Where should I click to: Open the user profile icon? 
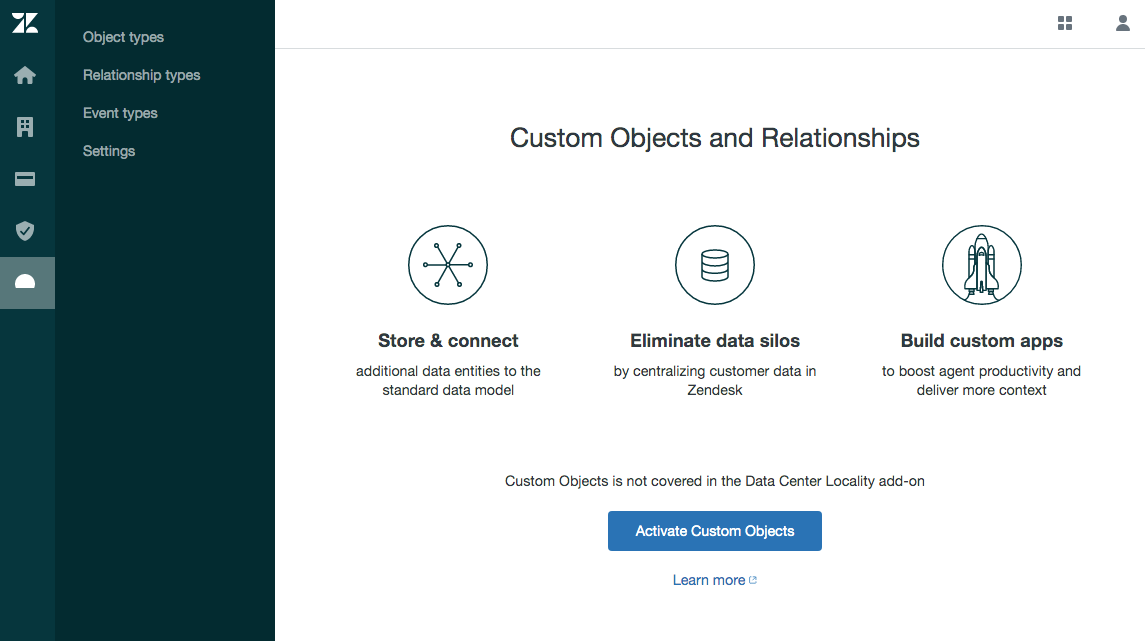1123,23
